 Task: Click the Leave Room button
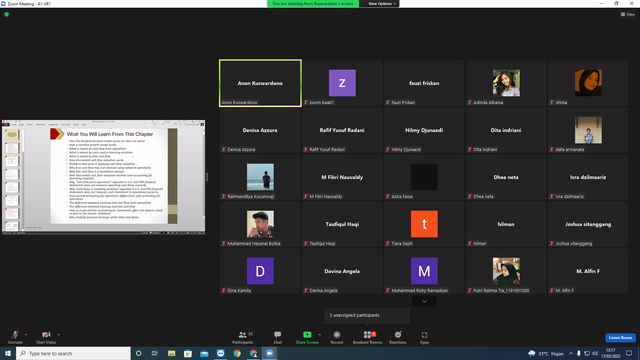point(620,338)
